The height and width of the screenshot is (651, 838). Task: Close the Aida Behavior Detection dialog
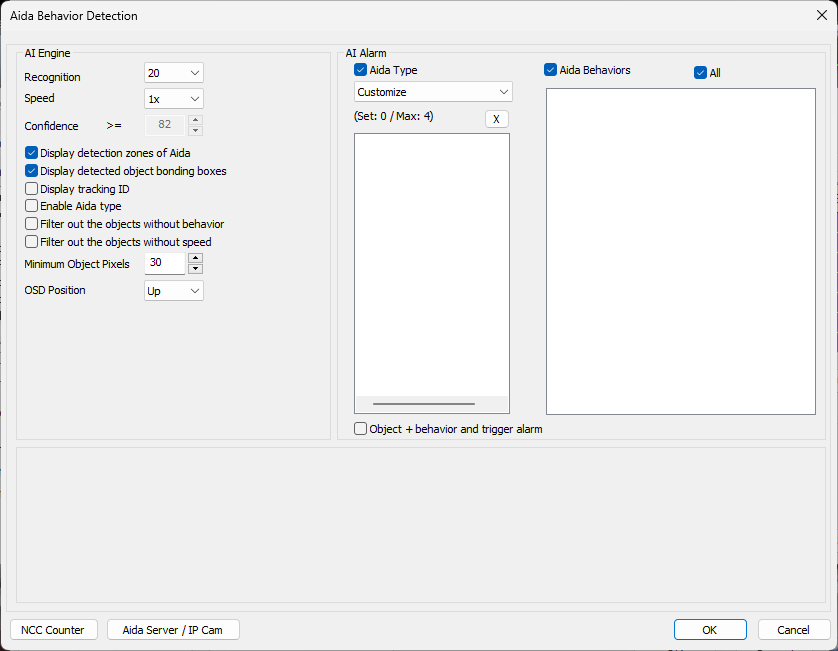822,16
